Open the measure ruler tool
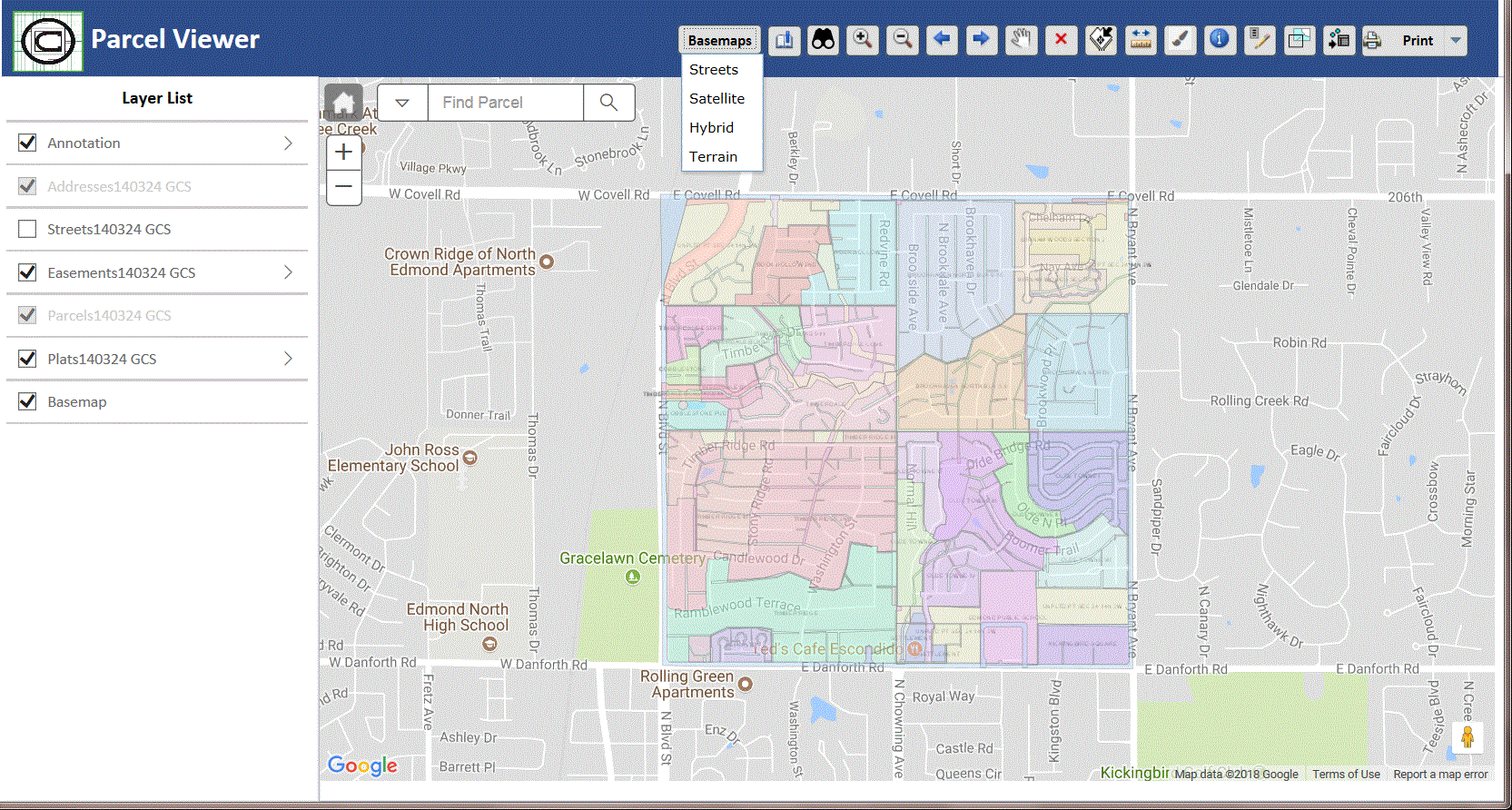1512x810 pixels. [x=1140, y=40]
